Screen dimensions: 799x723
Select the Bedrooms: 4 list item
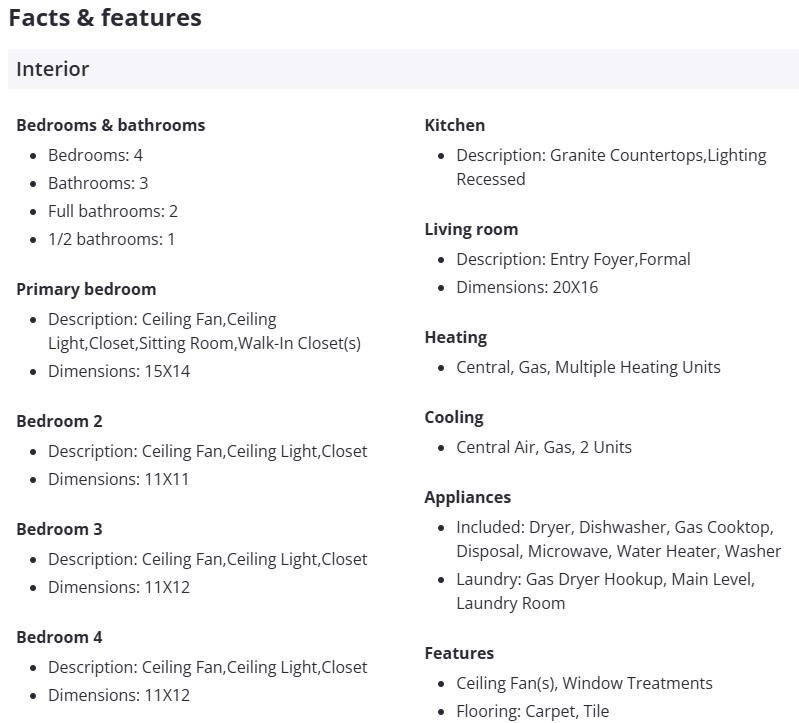pos(95,155)
